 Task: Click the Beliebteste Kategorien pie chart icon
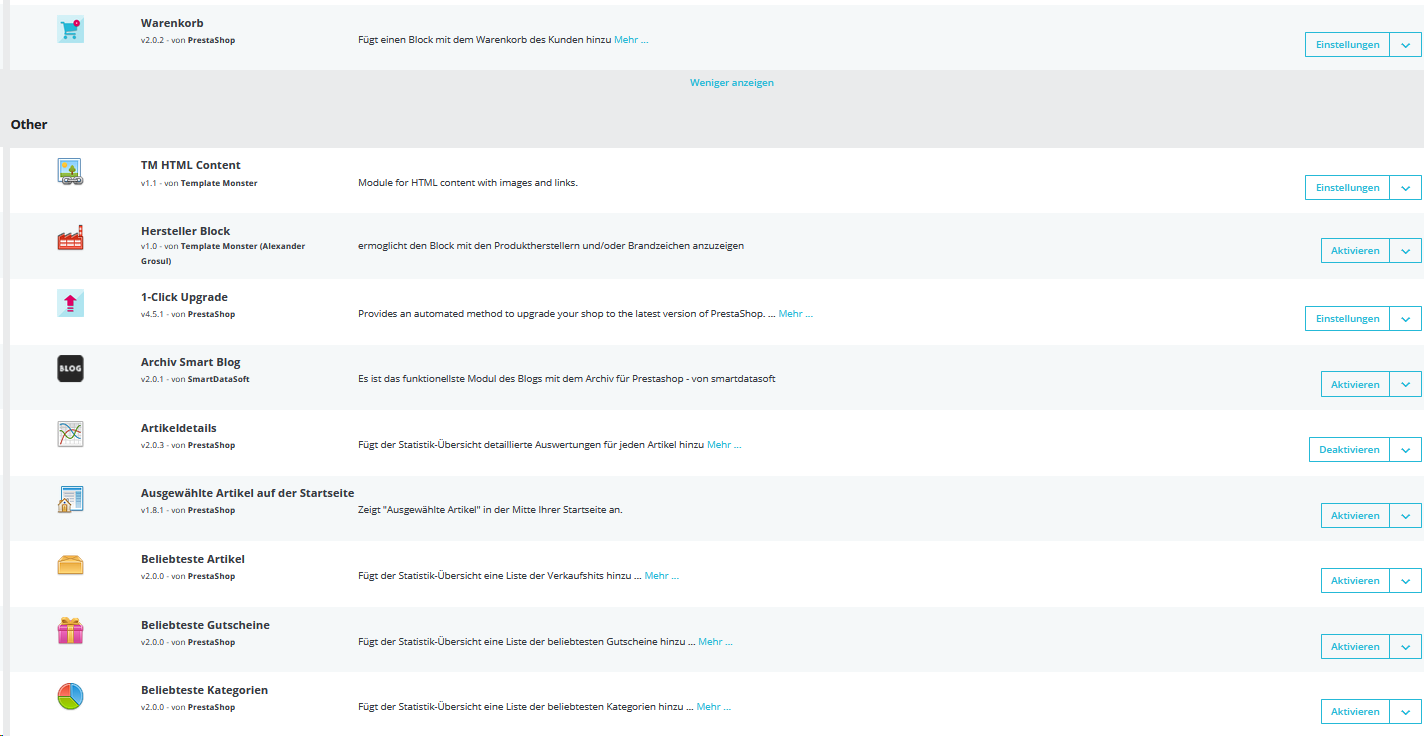pos(70,697)
